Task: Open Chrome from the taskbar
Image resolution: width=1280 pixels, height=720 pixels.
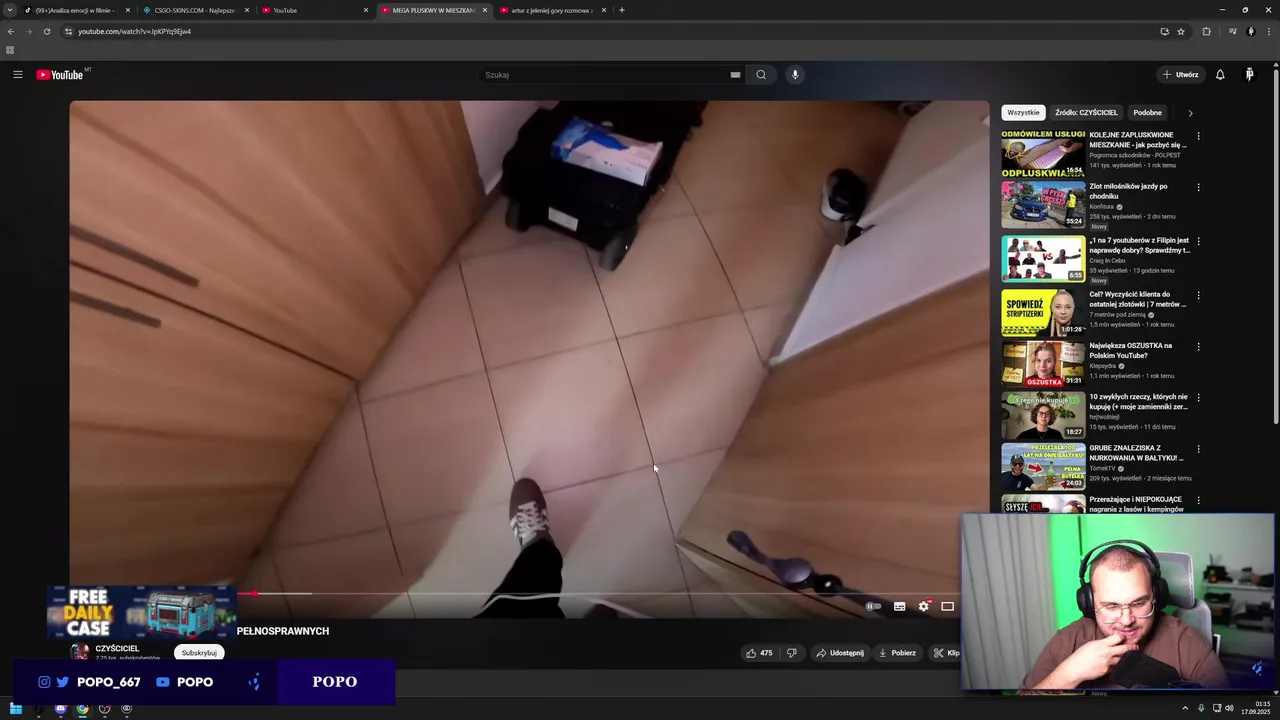Action: click(x=83, y=709)
